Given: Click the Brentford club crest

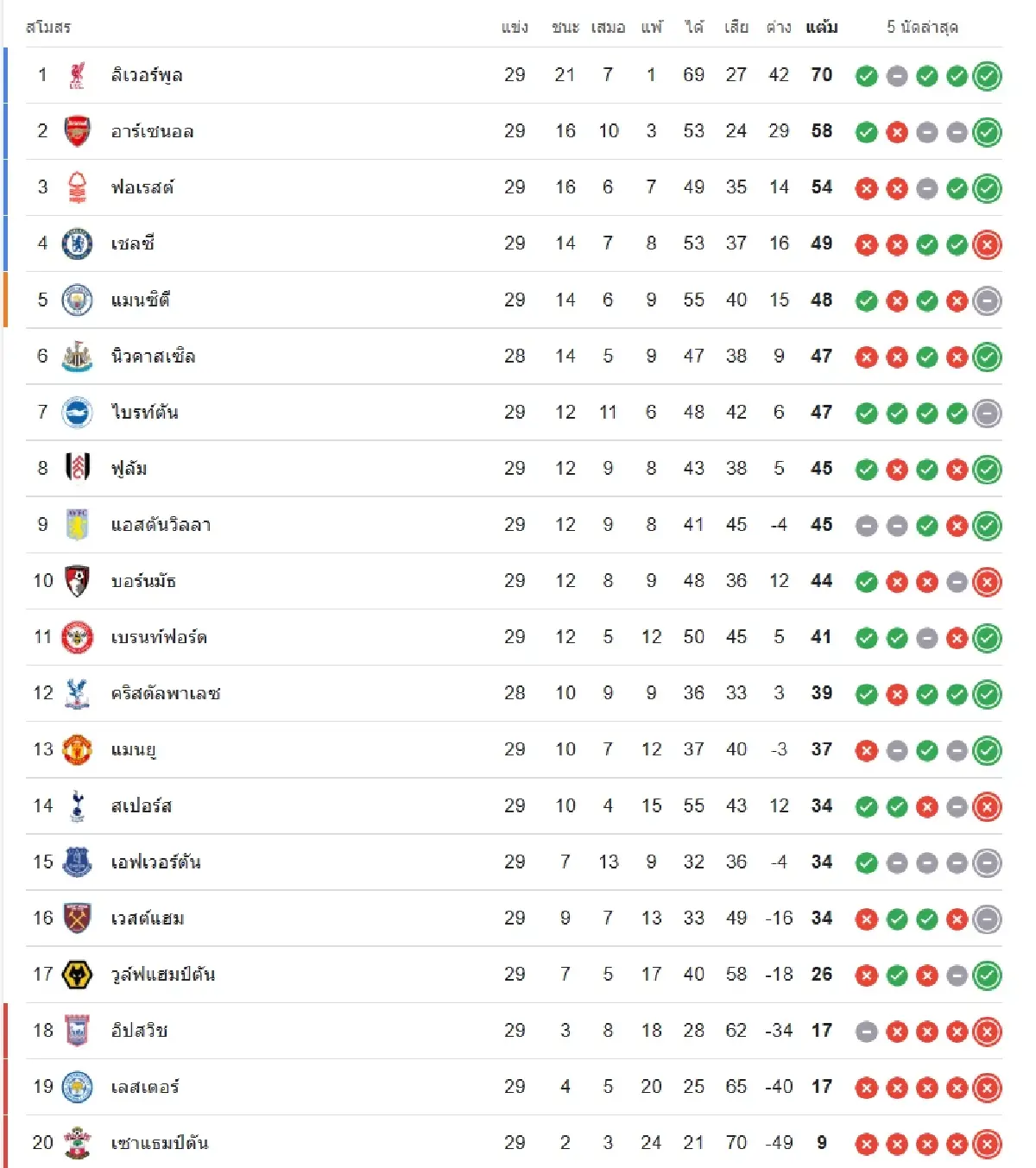Looking at the screenshot, I should click(77, 637).
